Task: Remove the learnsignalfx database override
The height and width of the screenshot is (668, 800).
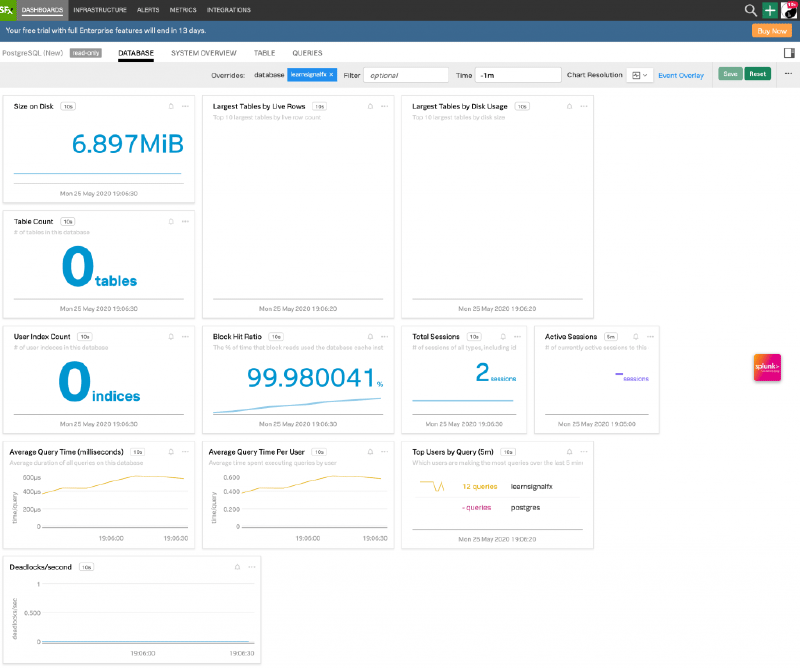Action: click(x=331, y=75)
